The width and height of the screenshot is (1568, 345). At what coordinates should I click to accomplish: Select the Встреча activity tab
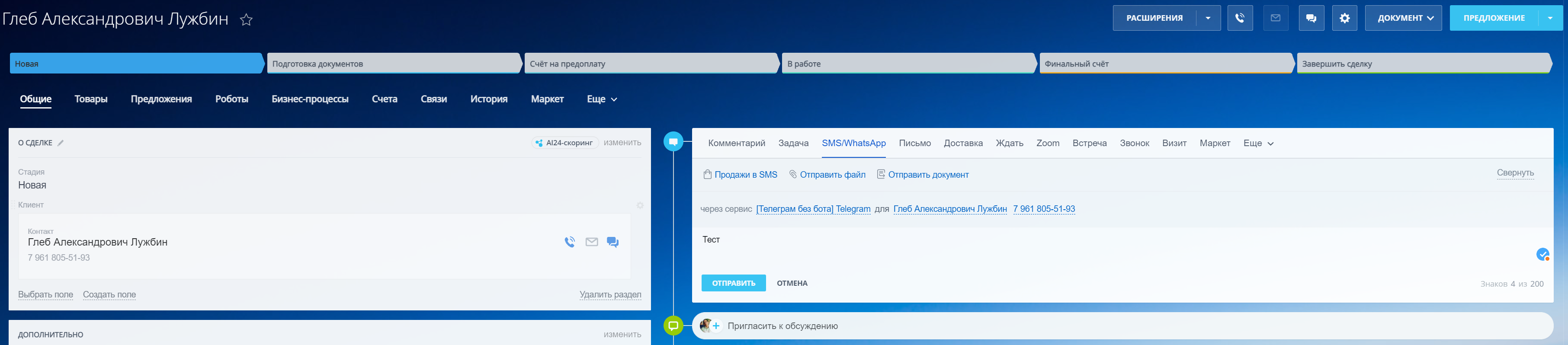pos(1090,144)
